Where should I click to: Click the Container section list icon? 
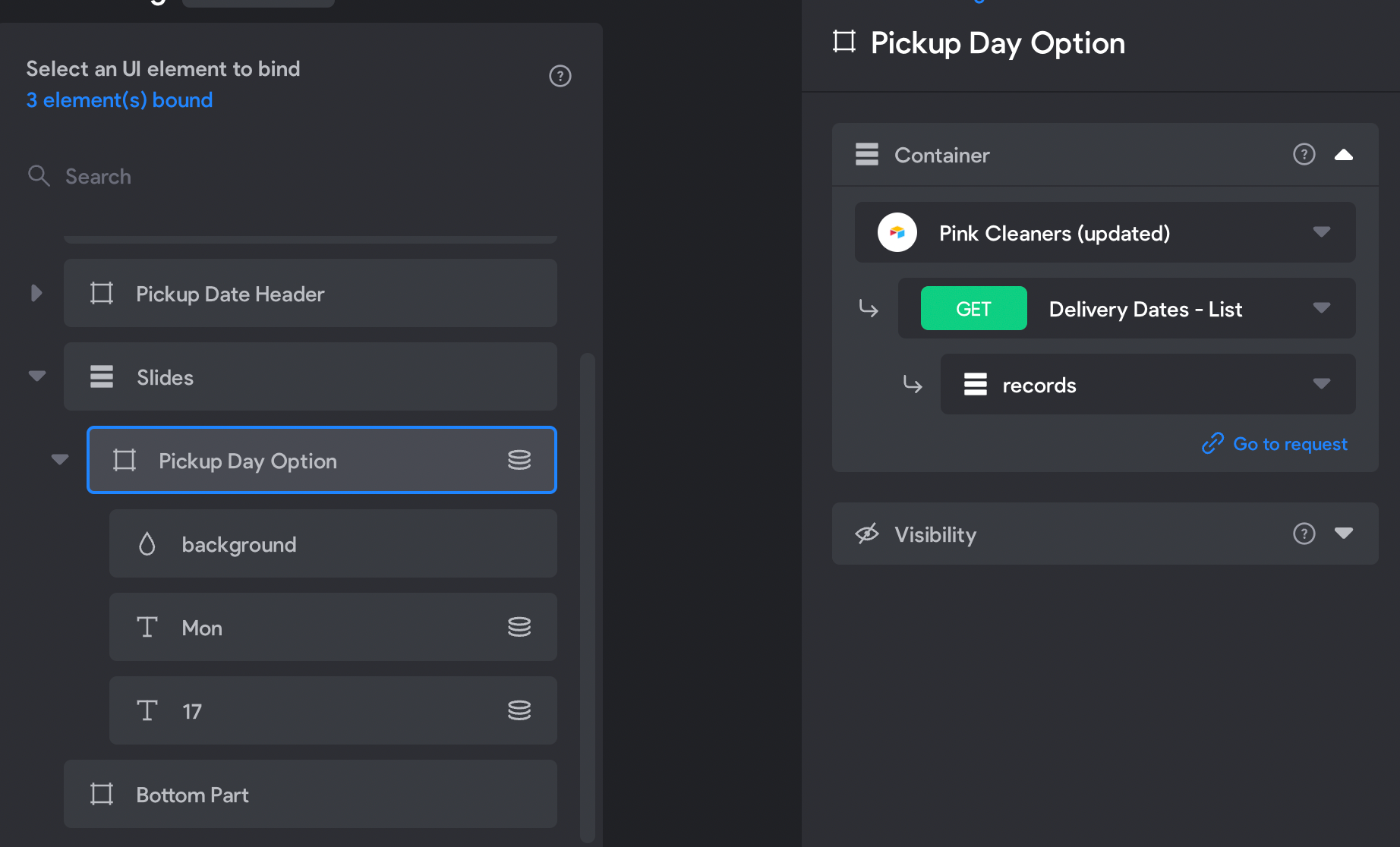click(867, 155)
